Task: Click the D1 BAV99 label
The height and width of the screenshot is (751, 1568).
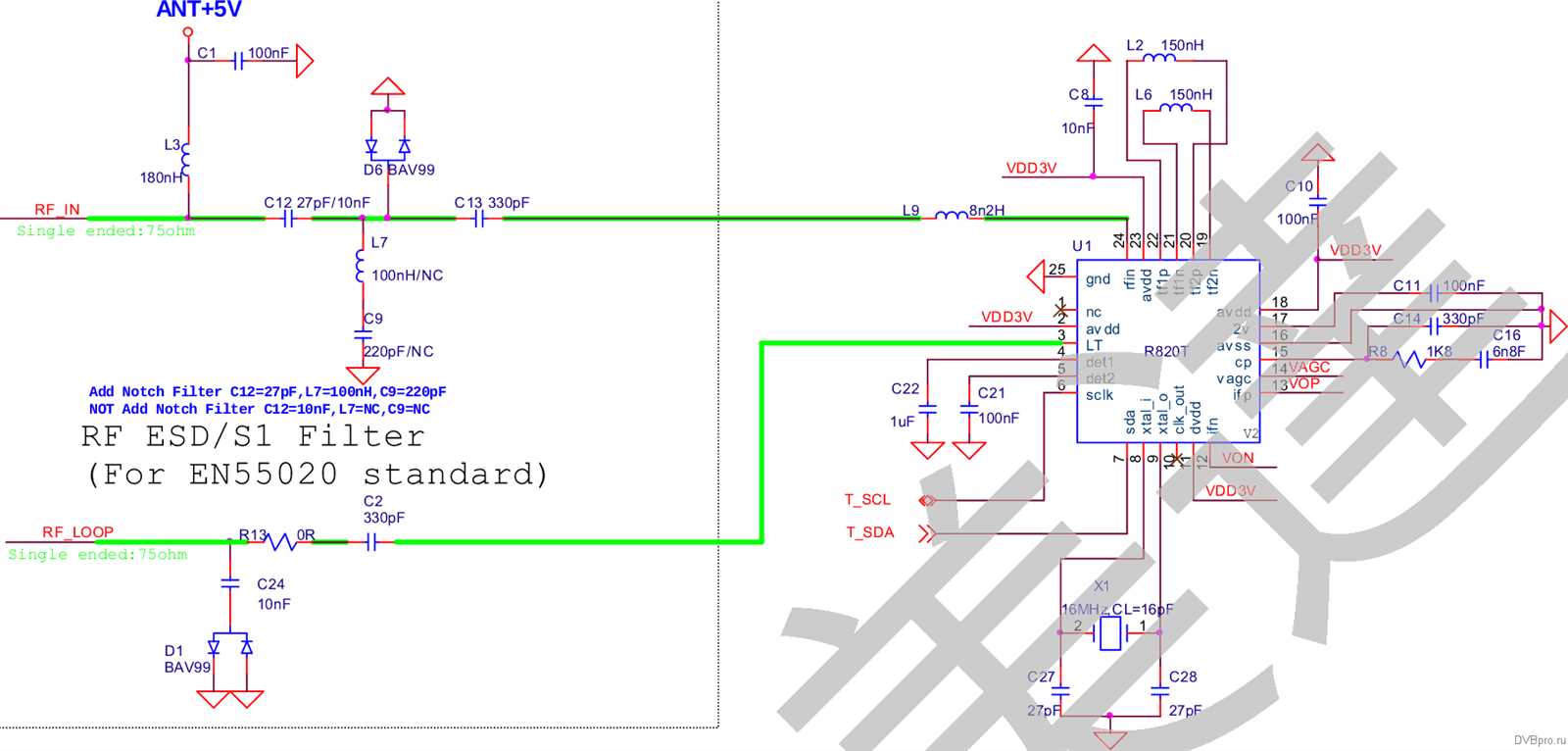Action: coord(187,659)
